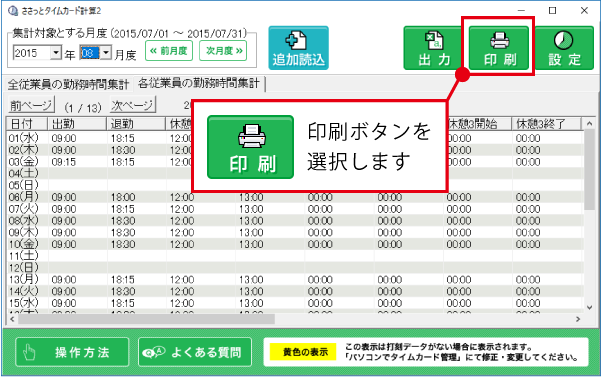Open the 操作方法 help button
The image size is (601, 377).
coord(72,352)
